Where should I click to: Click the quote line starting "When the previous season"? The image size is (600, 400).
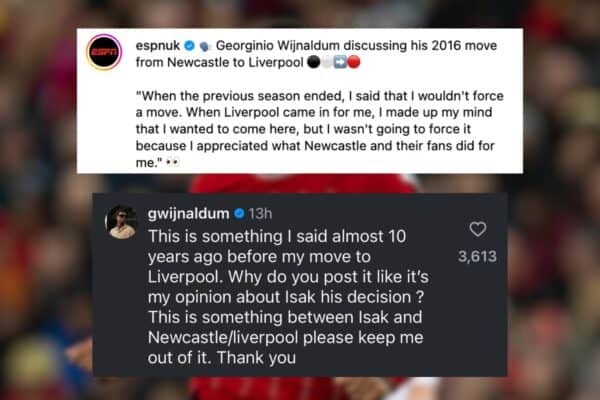click(x=320, y=96)
